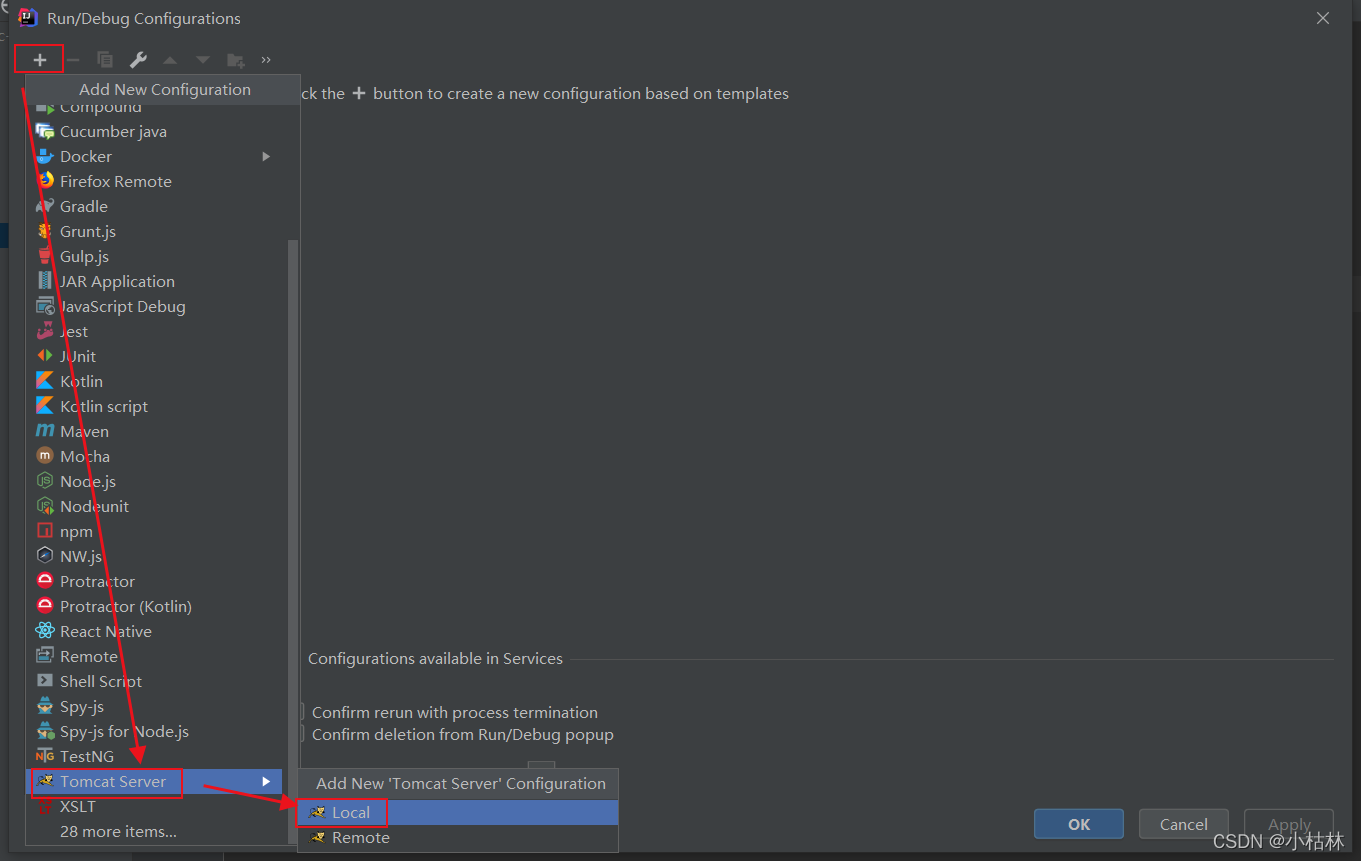Select the JUnit icon
The height and width of the screenshot is (861, 1361).
(45, 356)
